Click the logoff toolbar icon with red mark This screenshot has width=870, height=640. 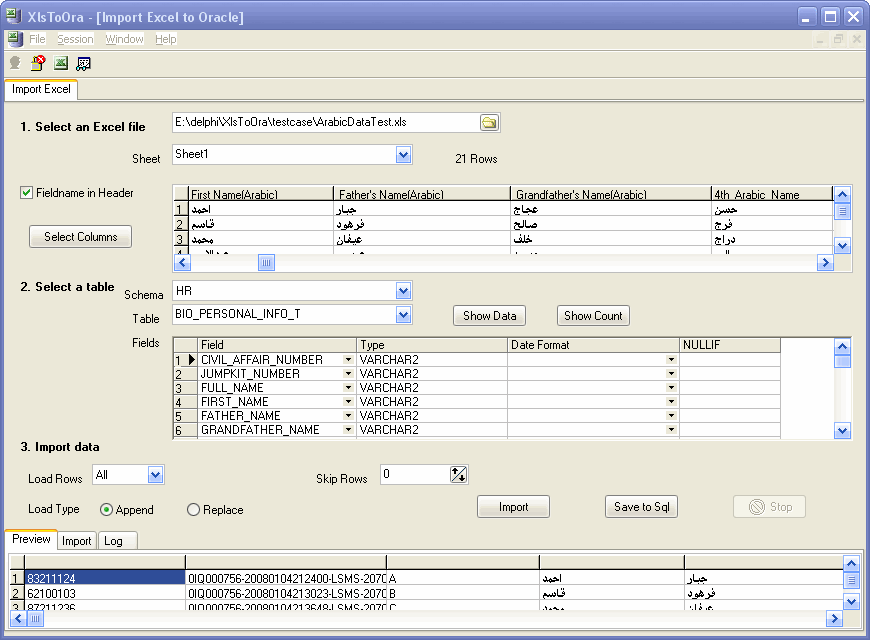pos(38,63)
